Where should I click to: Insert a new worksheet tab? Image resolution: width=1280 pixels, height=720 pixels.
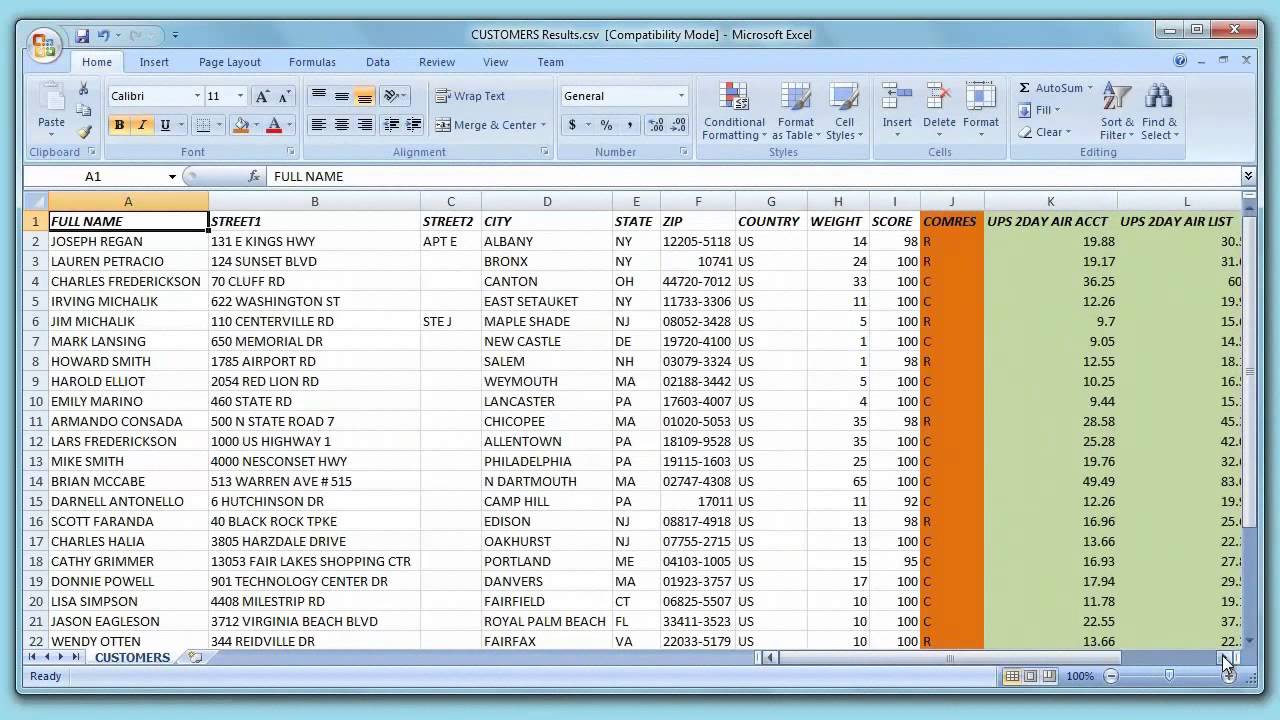tap(195, 657)
